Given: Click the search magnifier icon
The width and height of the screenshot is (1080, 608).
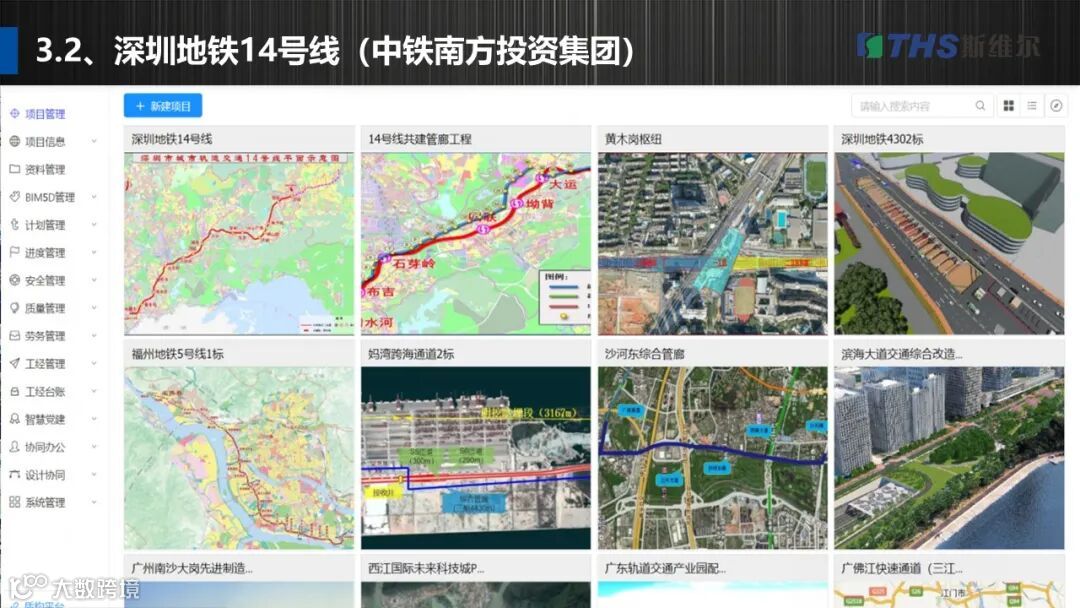Looking at the screenshot, I should [980, 105].
